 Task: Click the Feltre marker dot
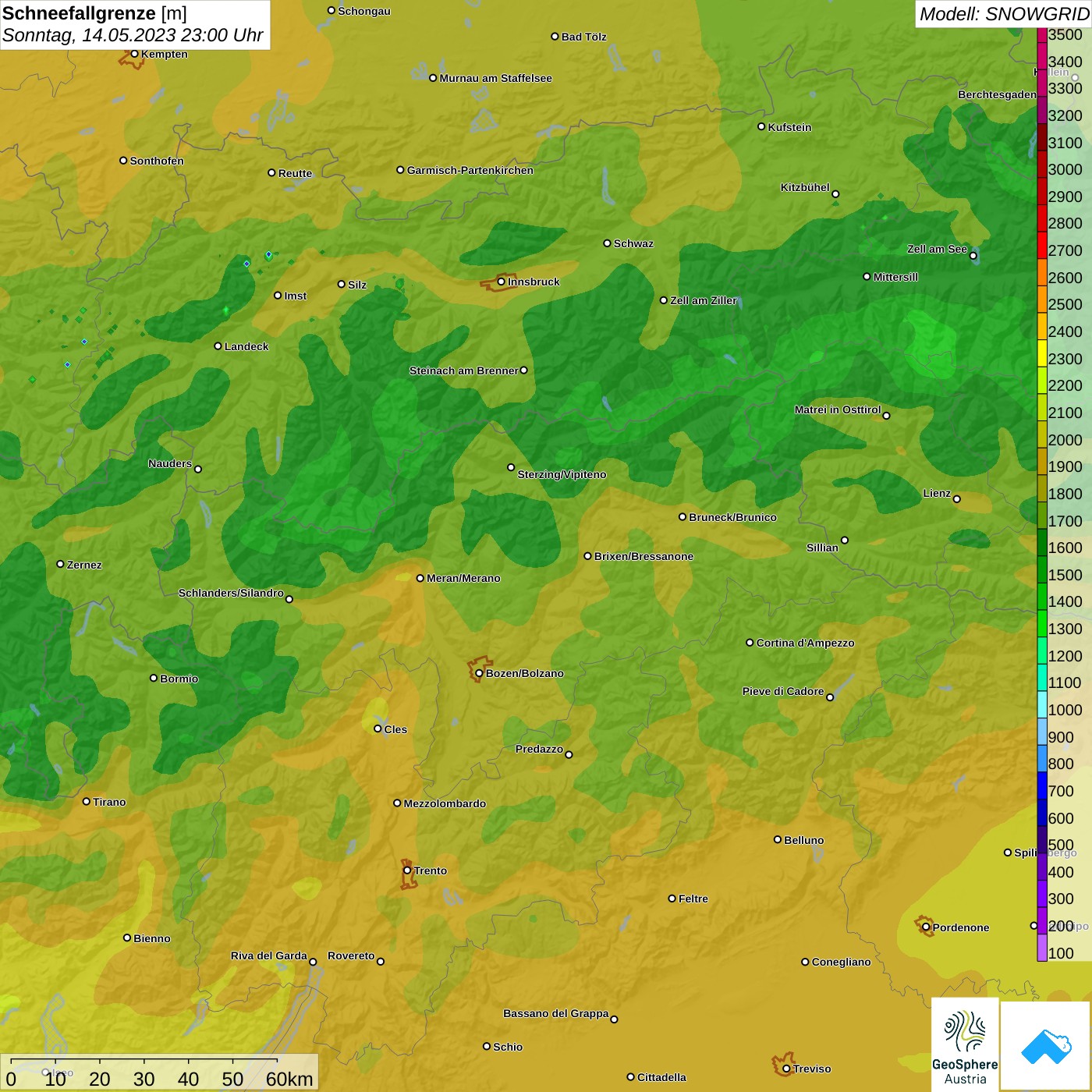672,899
